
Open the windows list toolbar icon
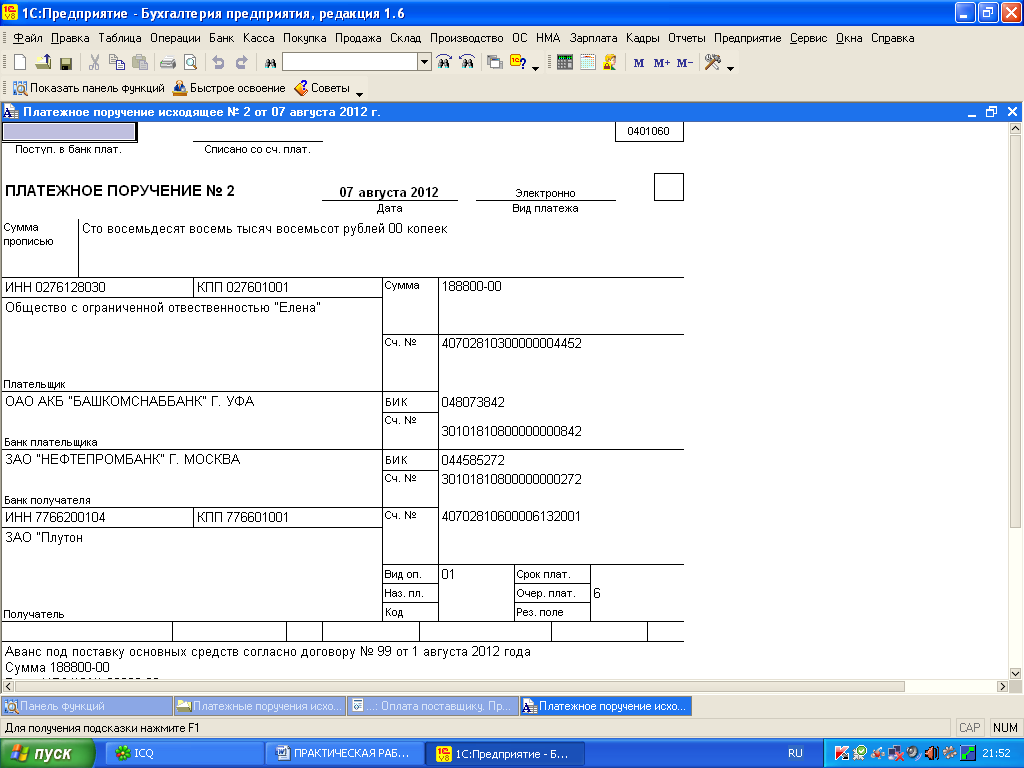coord(495,63)
